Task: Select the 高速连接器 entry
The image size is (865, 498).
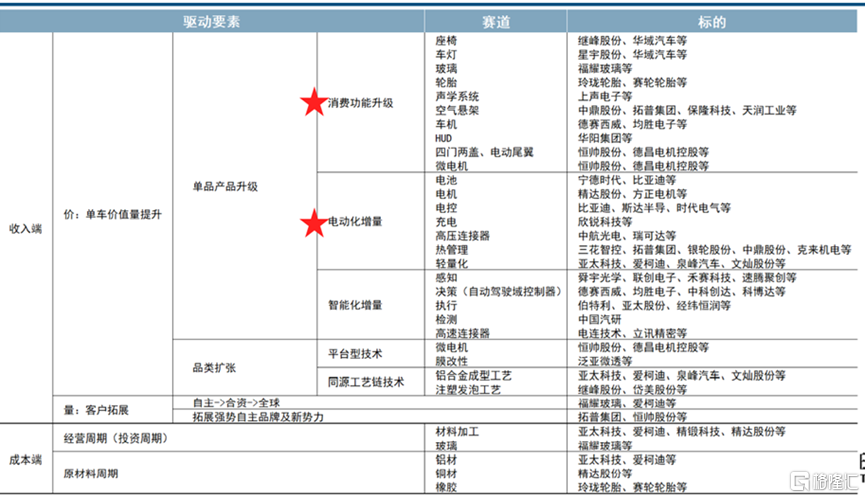Action: pyautogui.click(x=462, y=333)
